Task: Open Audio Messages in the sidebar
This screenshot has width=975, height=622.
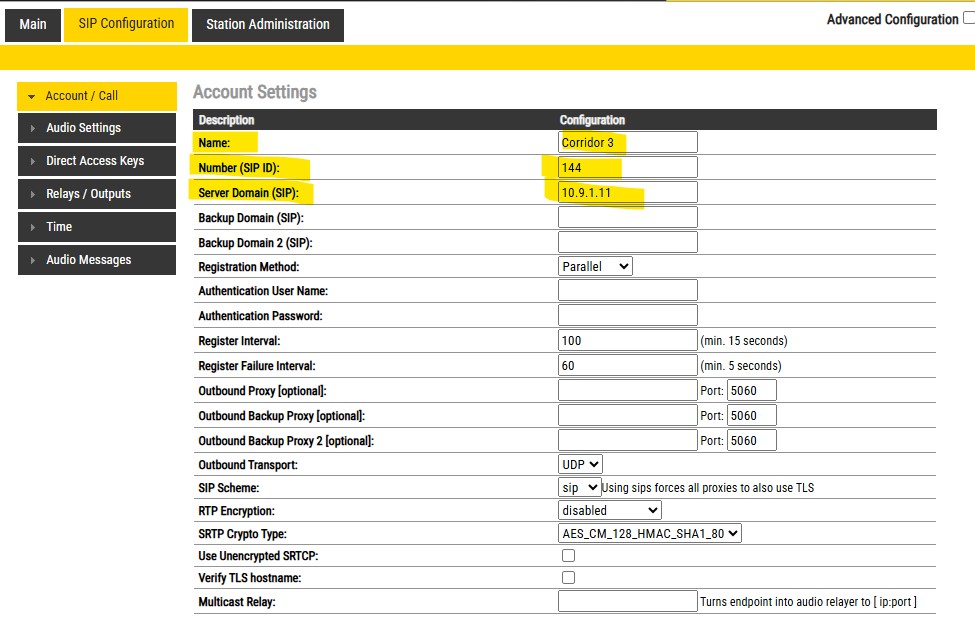Action: 97,260
